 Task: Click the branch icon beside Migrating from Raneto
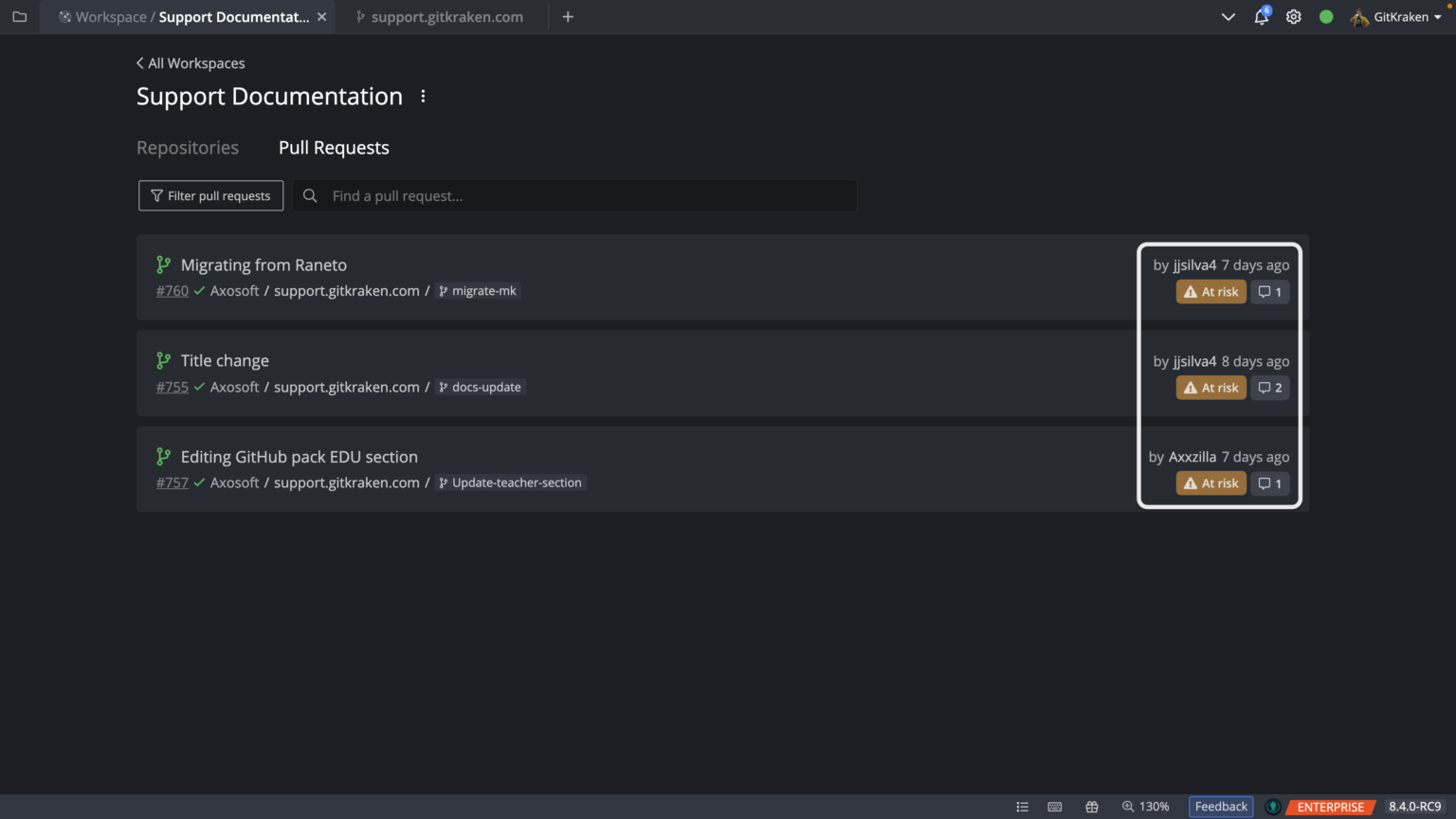[162, 264]
